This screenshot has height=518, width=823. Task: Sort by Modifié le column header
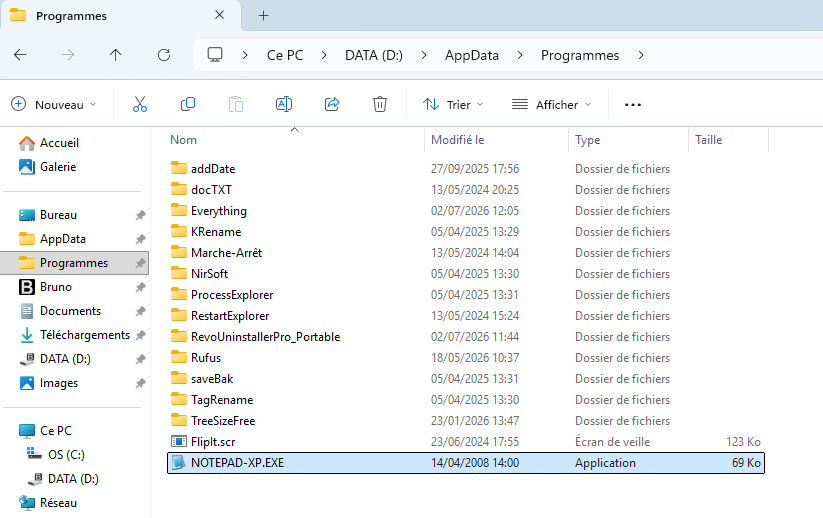coord(457,140)
